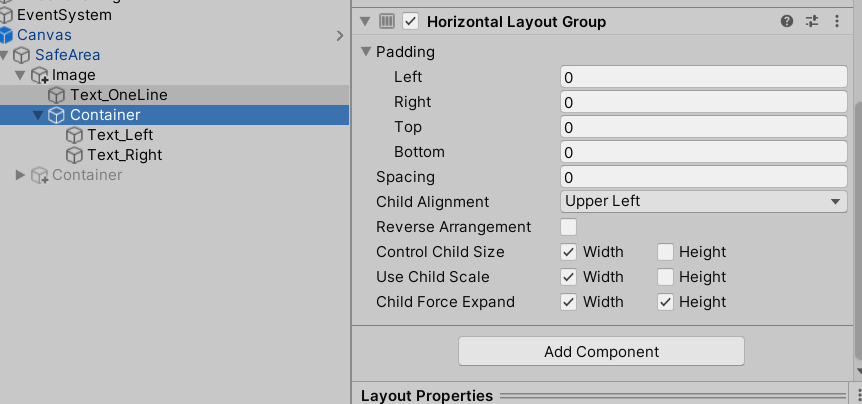
Task: Enable Control Child Size Height checkbox
Action: pos(665,252)
